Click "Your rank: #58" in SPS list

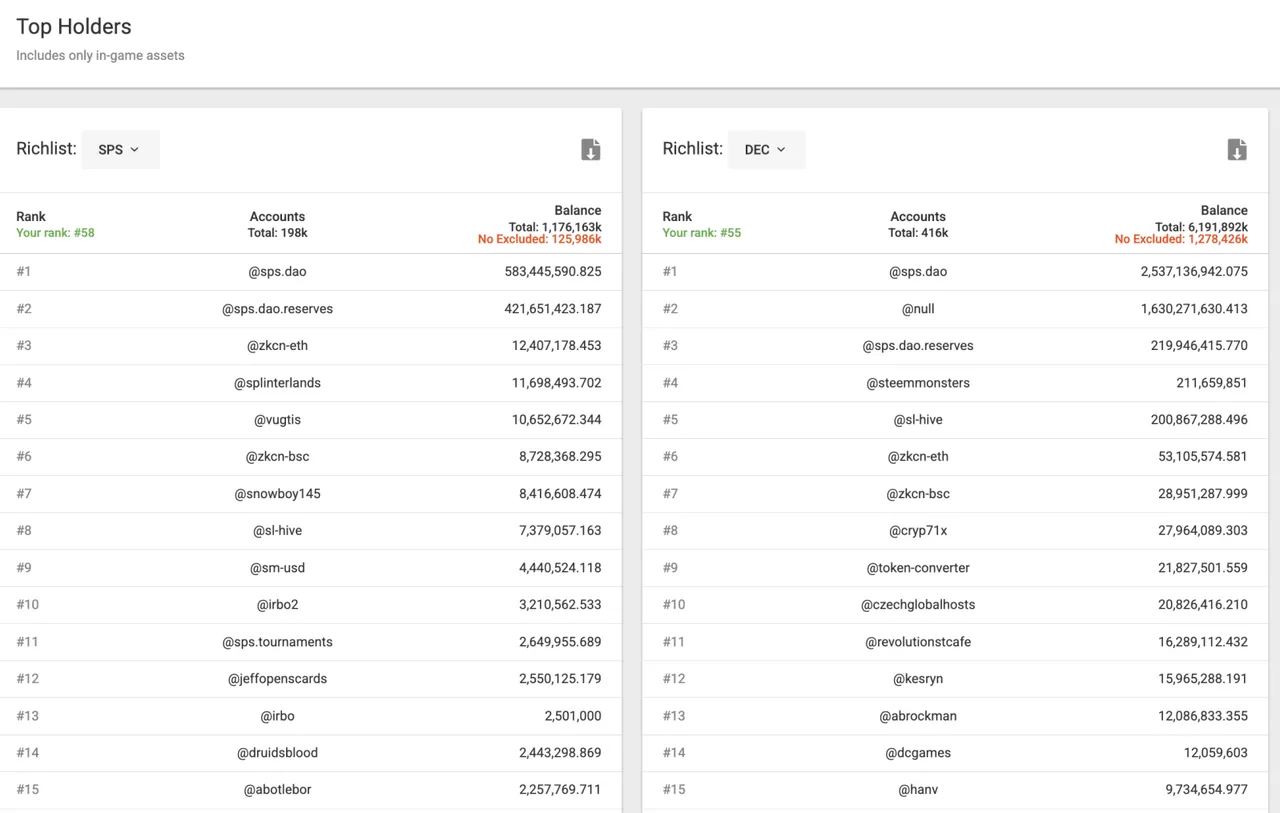55,233
